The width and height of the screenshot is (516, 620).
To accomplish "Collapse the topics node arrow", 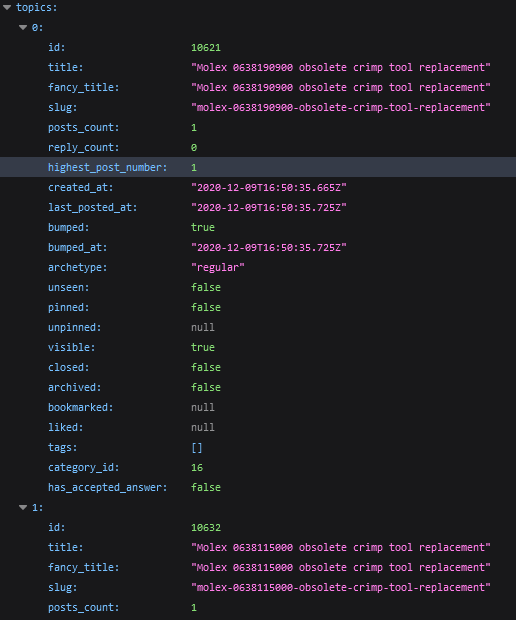I will (7, 8).
